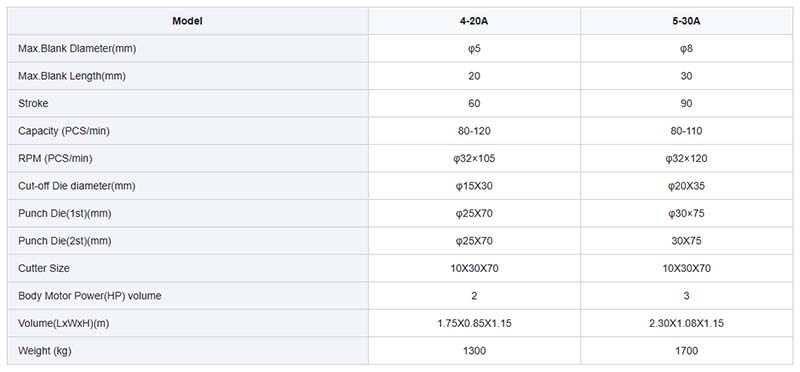800x372 pixels.
Task: Select the 1300 weight value
Action: coord(474,351)
